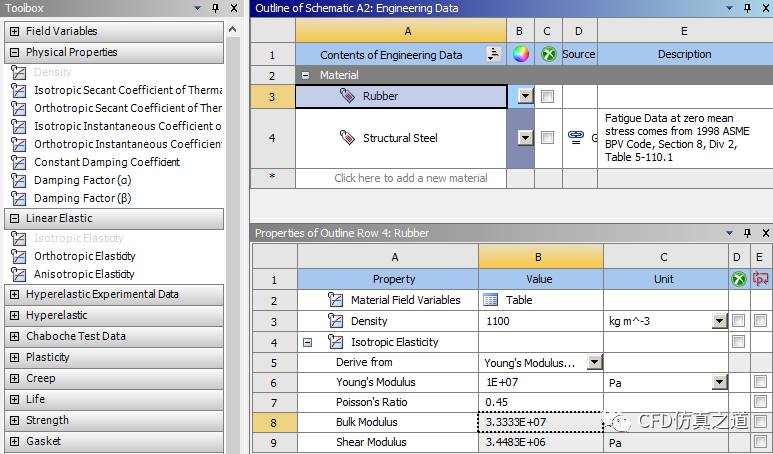This screenshot has height=454, width=773.
Task: Expand the Strength toolbox group
Action: 15,420
